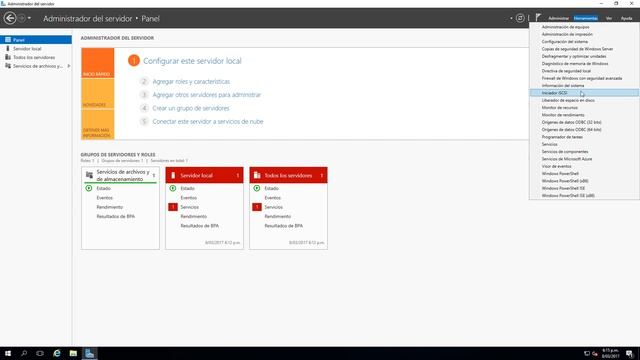Click Agregar roles y características link
The width and height of the screenshot is (640, 360).
tap(191, 82)
